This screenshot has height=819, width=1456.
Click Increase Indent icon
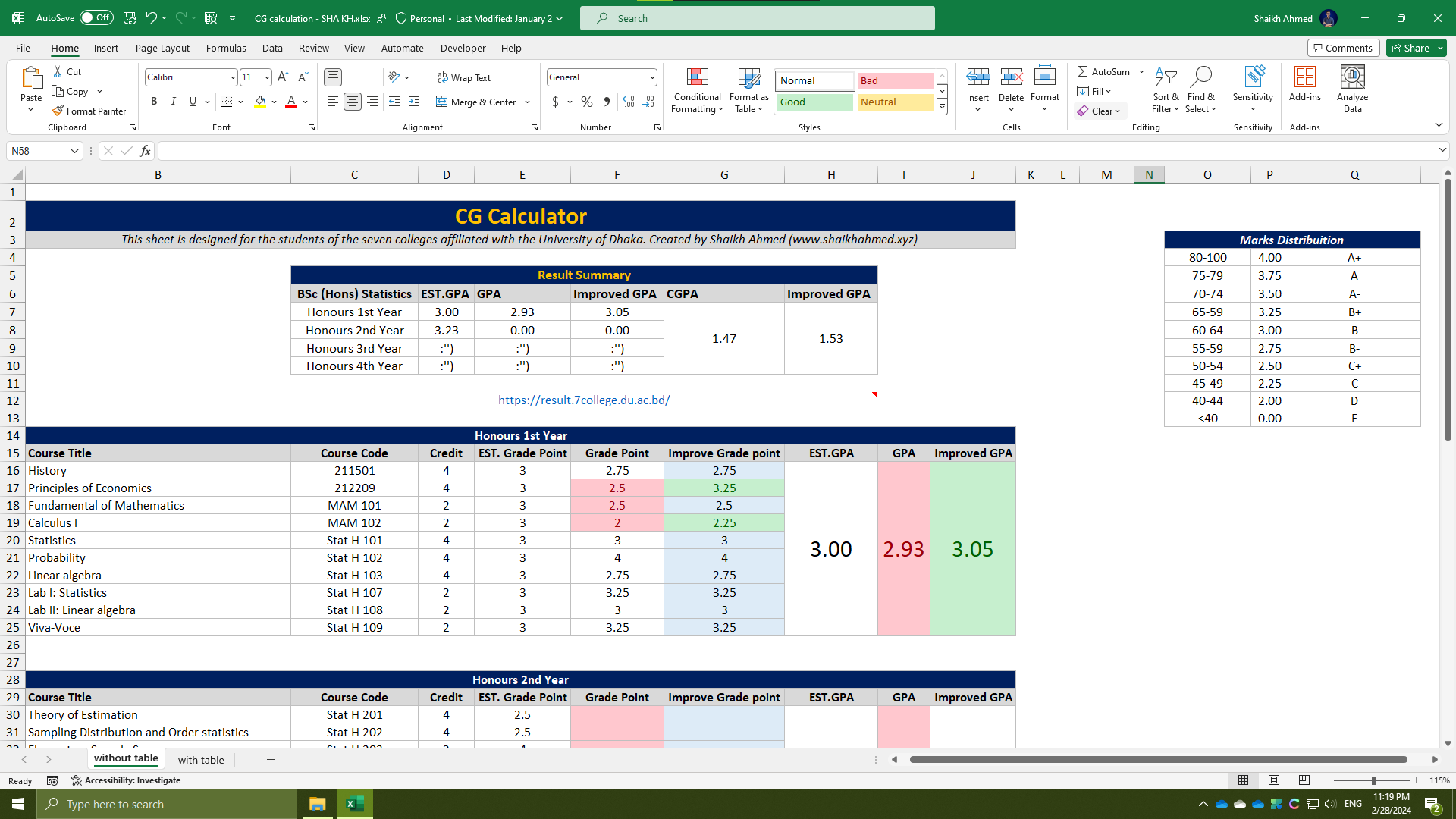click(x=414, y=102)
